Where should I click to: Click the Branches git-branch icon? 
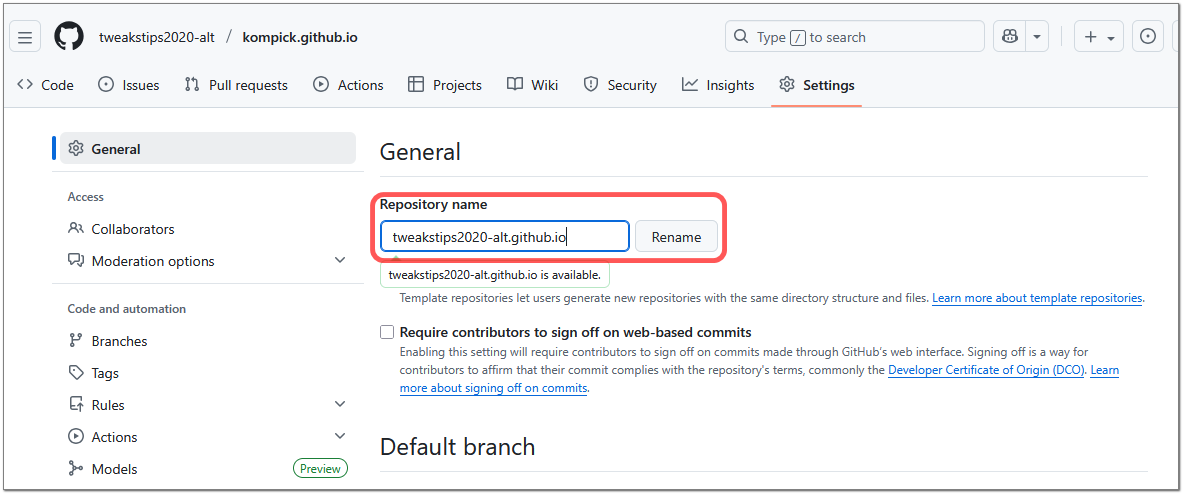(x=75, y=340)
